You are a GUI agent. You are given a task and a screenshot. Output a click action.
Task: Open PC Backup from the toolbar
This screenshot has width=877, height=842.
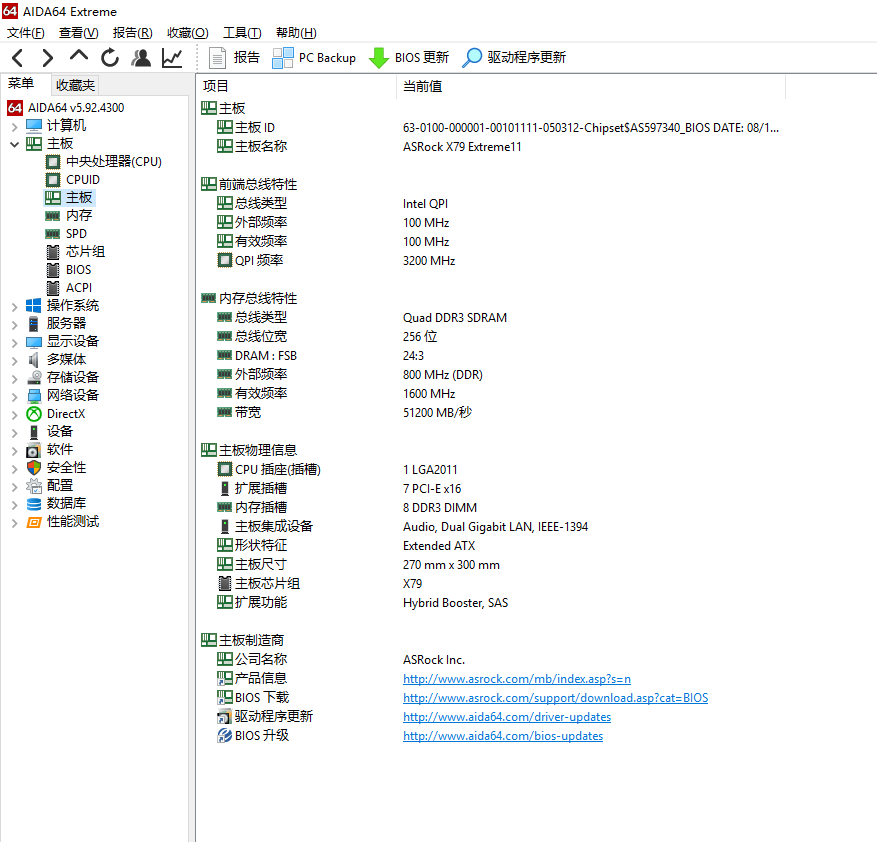(x=314, y=58)
